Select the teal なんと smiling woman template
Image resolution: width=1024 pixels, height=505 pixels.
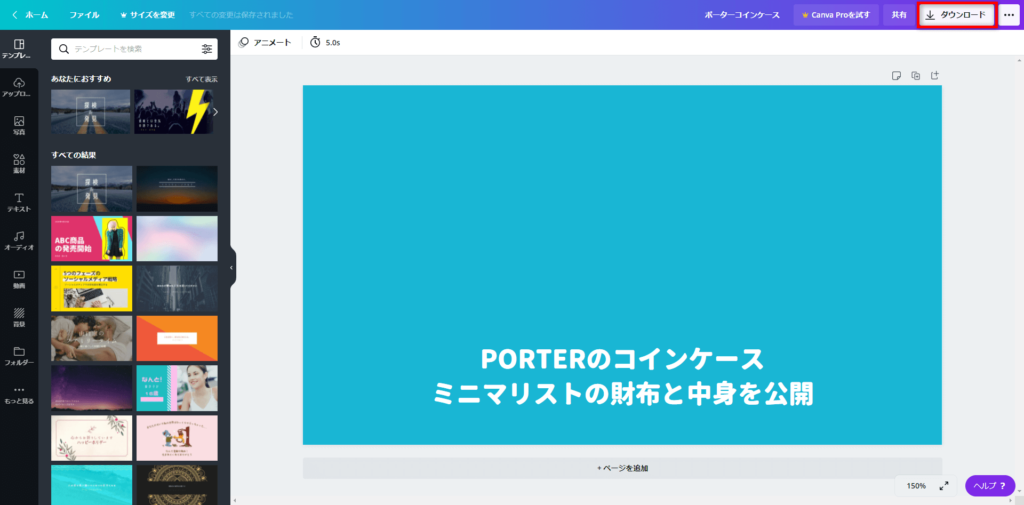[x=177, y=388]
